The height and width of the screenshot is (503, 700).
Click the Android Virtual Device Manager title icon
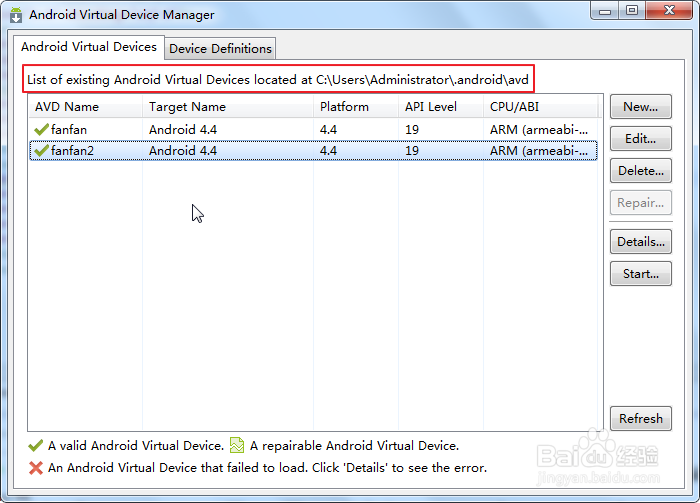pos(16,15)
